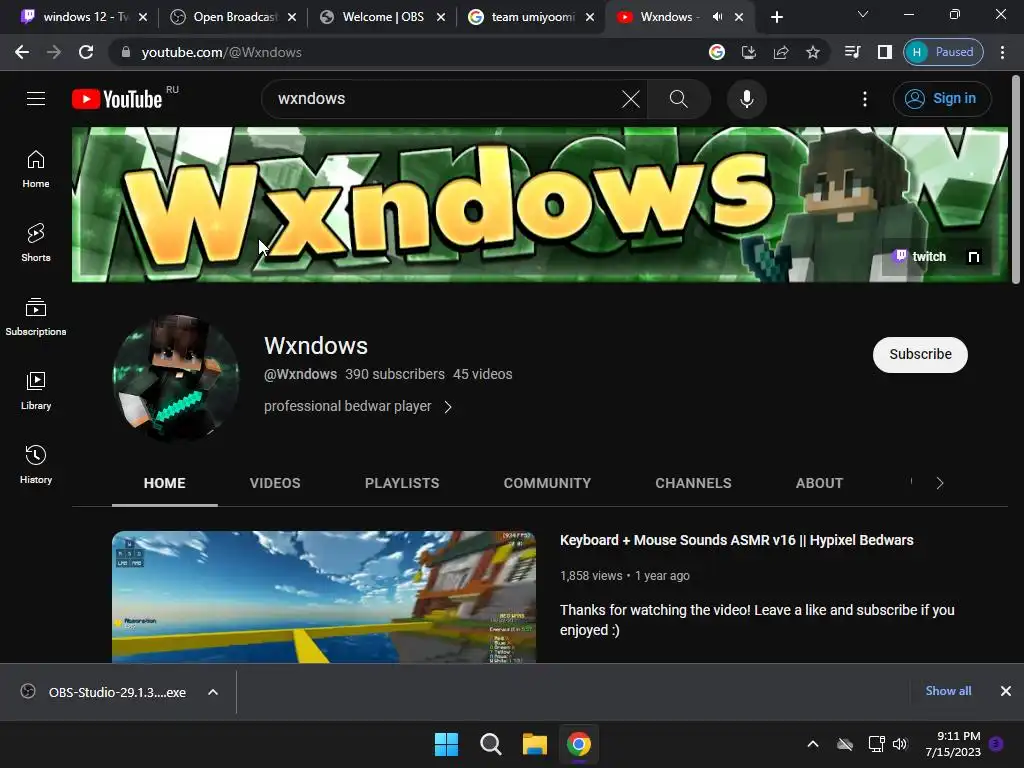Click Show all downloads
The height and width of the screenshot is (768, 1024).
[x=948, y=691]
